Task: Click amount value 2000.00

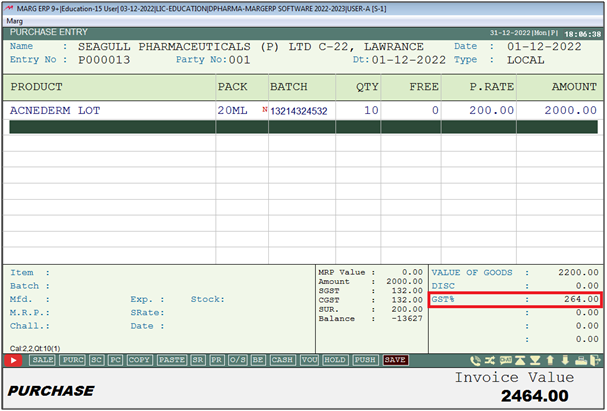Action: [571, 111]
